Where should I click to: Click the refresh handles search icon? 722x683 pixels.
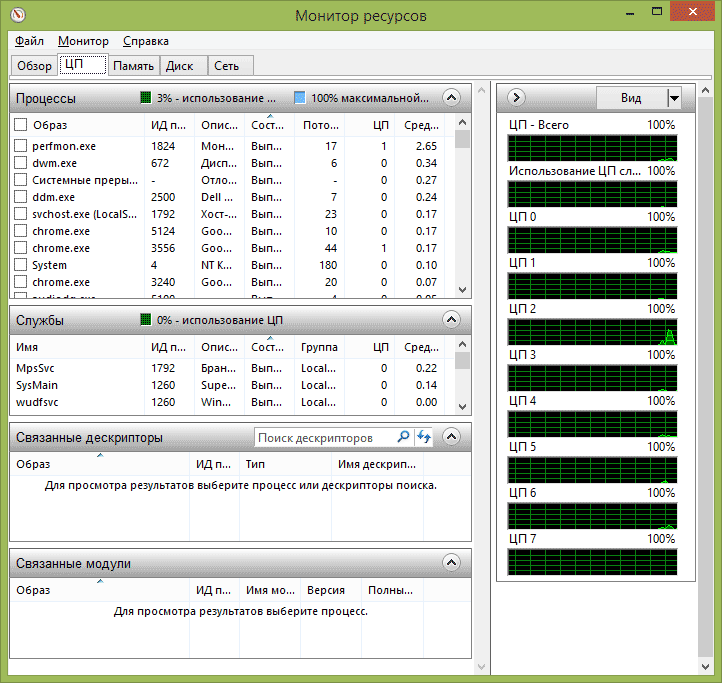424,437
